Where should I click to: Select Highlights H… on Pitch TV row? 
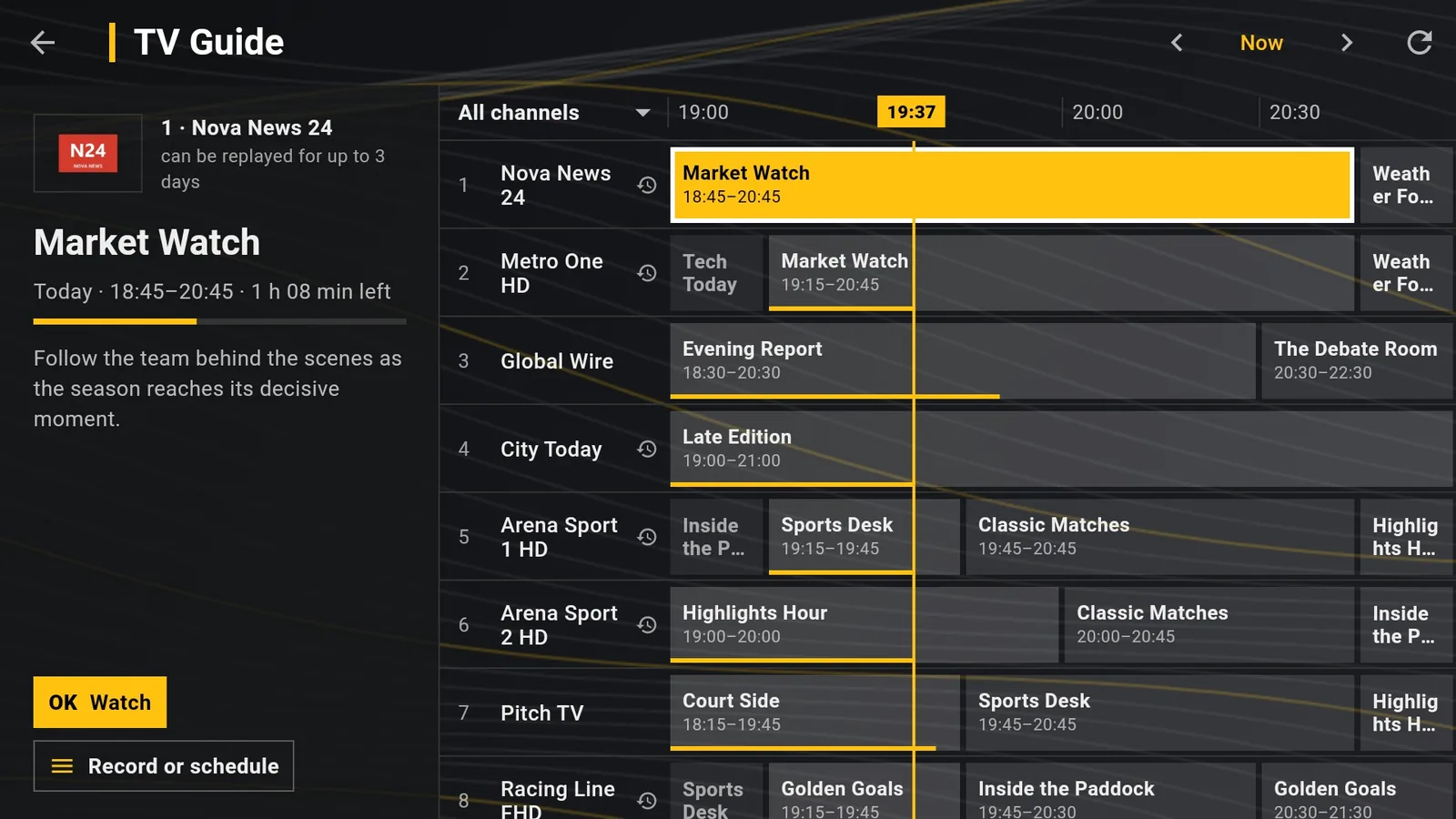click(x=1406, y=713)
